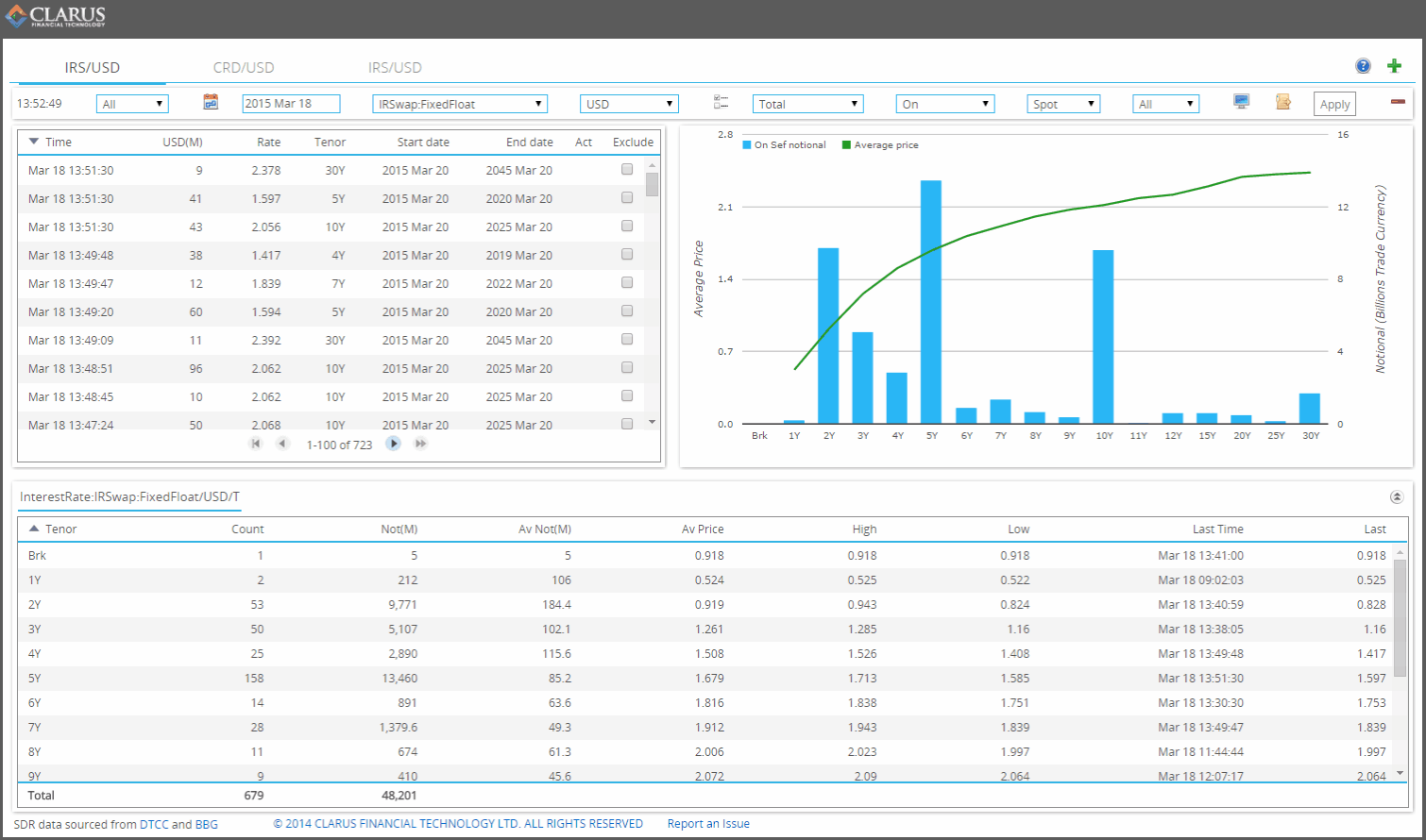Image resolution: width=1426 pixels, height=840 pixels.
Task: Click summary table scroll-down arrow
Action: tap(1400, 773)
